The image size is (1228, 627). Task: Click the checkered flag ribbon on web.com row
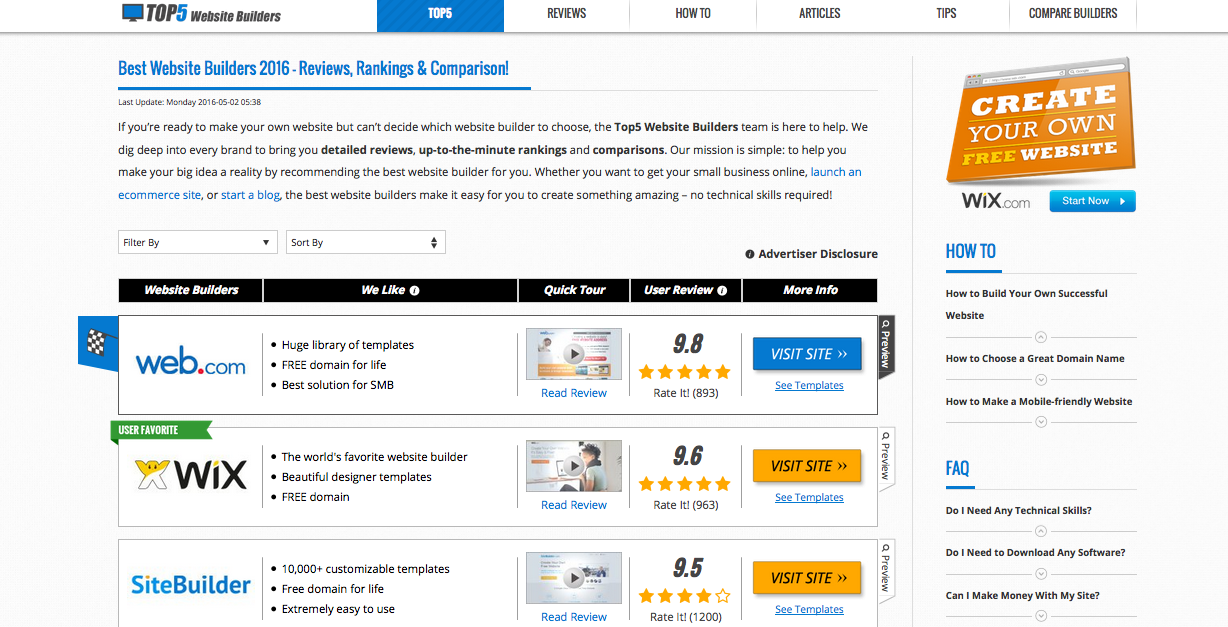point(98,343)
